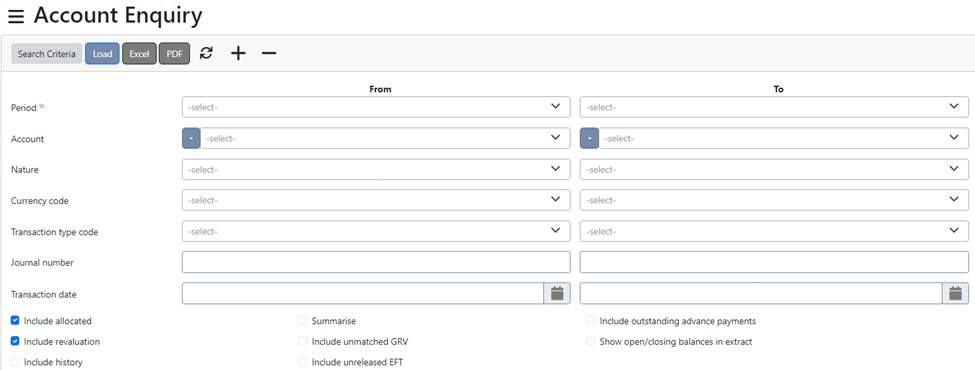Open the From transaction date calendar picker
The image size is (975, 370).
tap(557, 294)
